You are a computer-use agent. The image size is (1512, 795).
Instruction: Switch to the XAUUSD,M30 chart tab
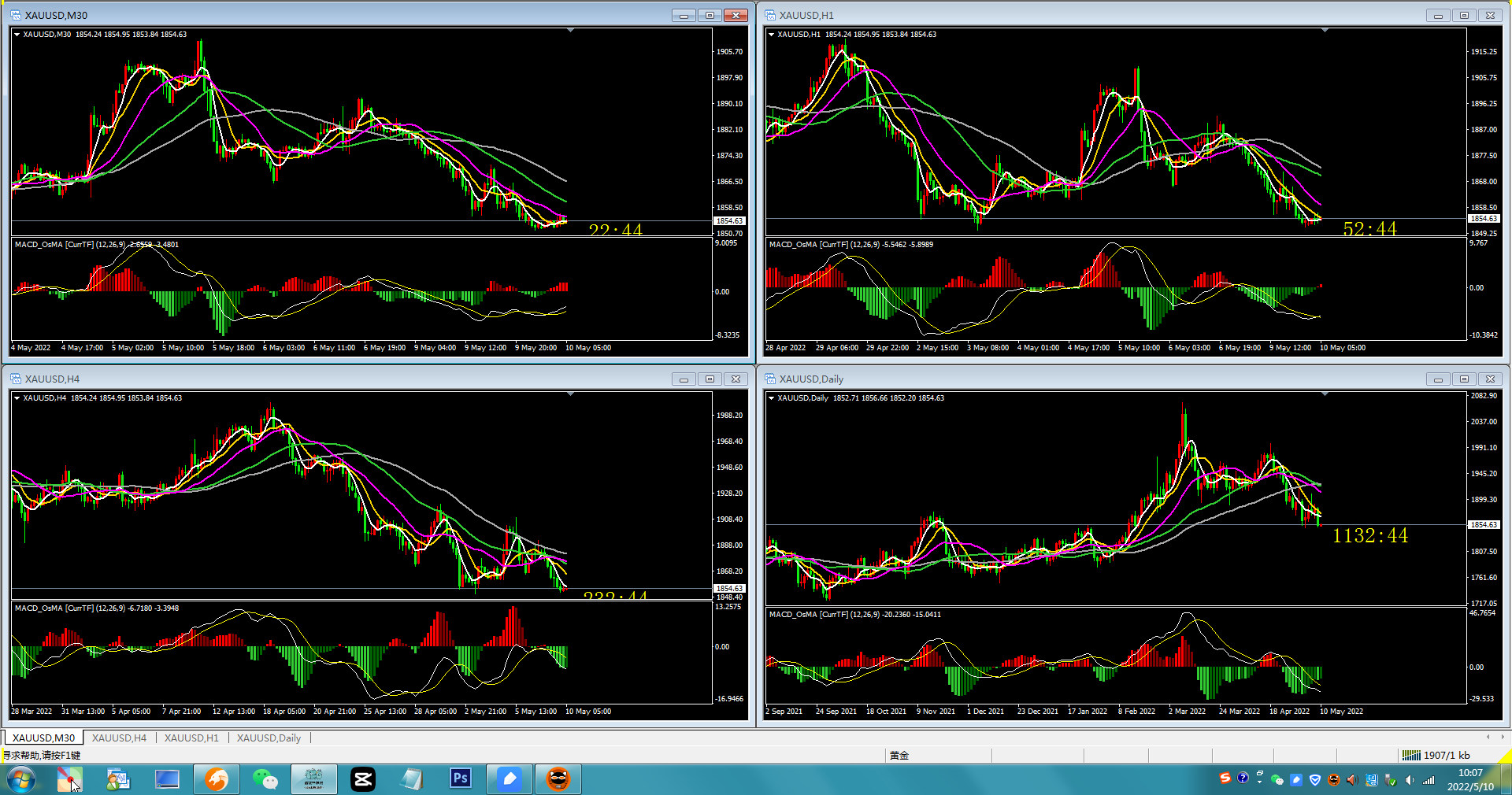point(43,738)
